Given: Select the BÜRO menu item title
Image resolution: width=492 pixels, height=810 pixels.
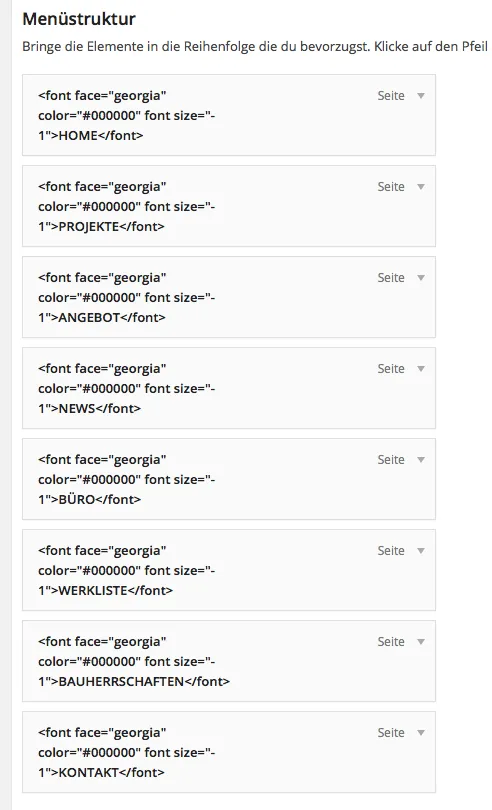Looking at the screenshot, I should (x=127, y=479).
